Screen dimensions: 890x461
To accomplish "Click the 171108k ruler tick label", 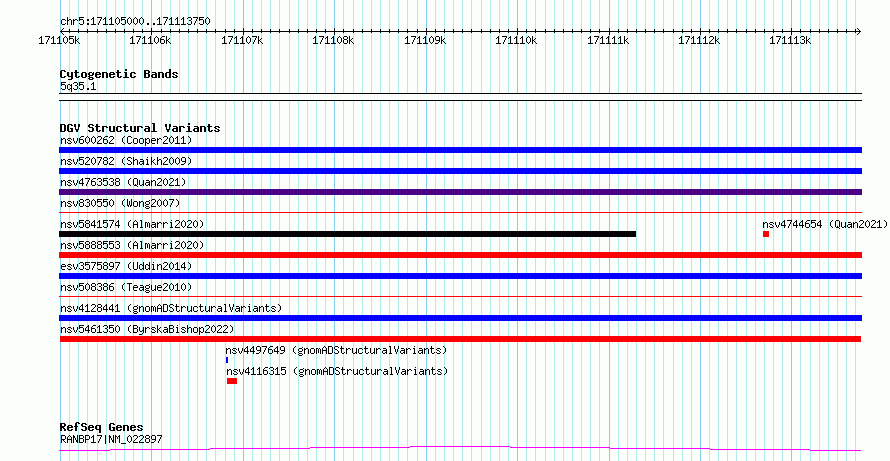I will point(333,40).
